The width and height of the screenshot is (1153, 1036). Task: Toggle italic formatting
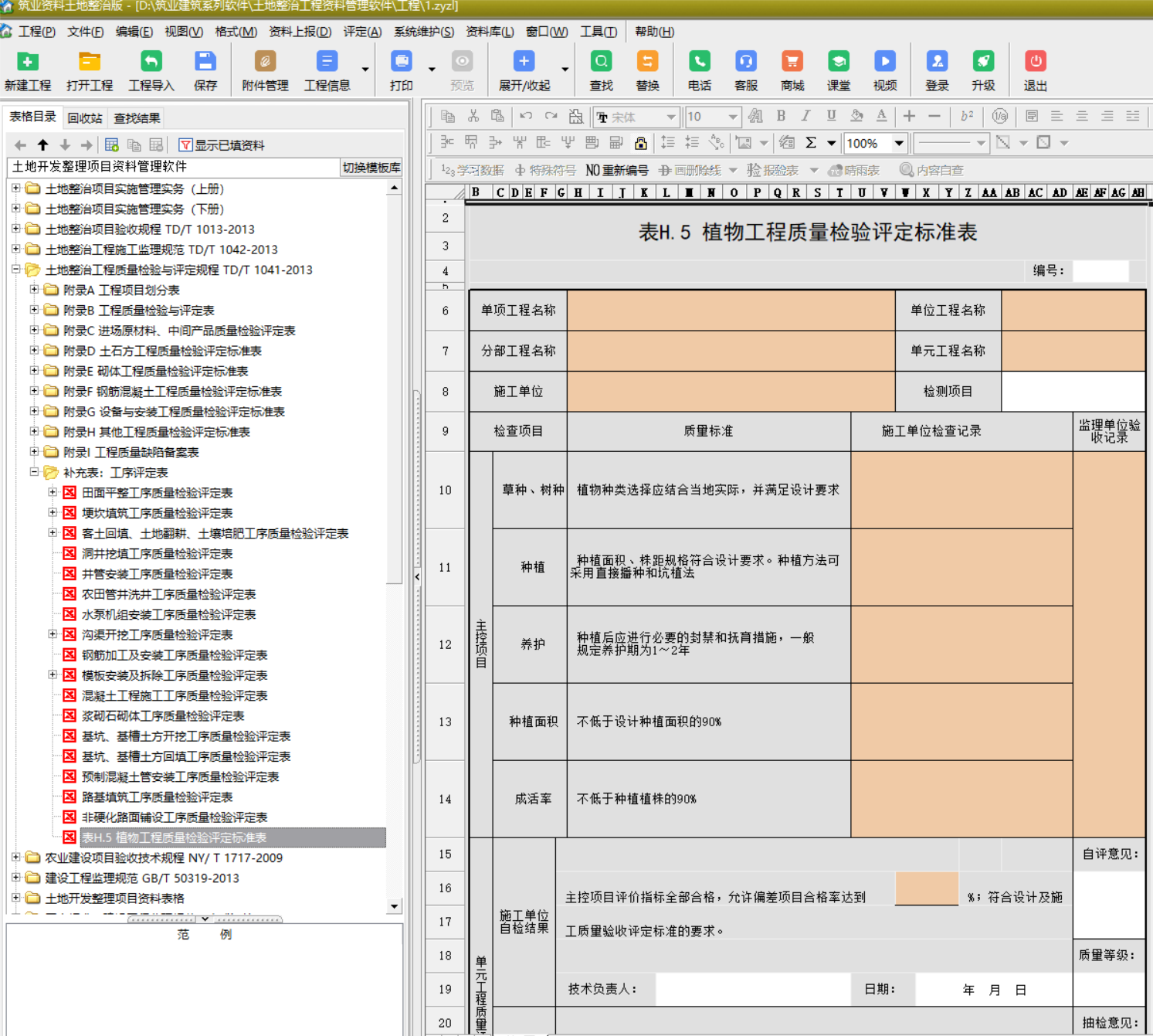[805, 117]
